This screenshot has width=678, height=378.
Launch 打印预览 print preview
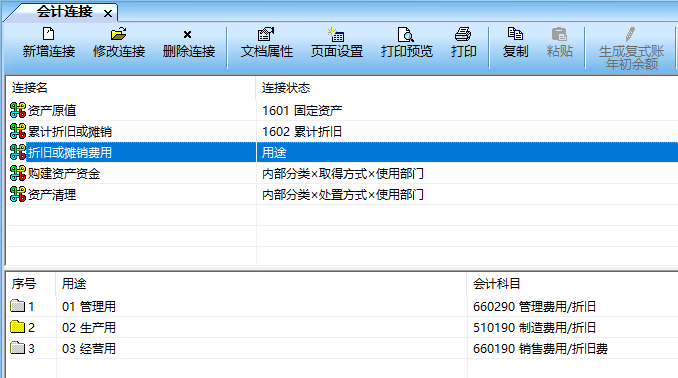[x=406, y=43]
